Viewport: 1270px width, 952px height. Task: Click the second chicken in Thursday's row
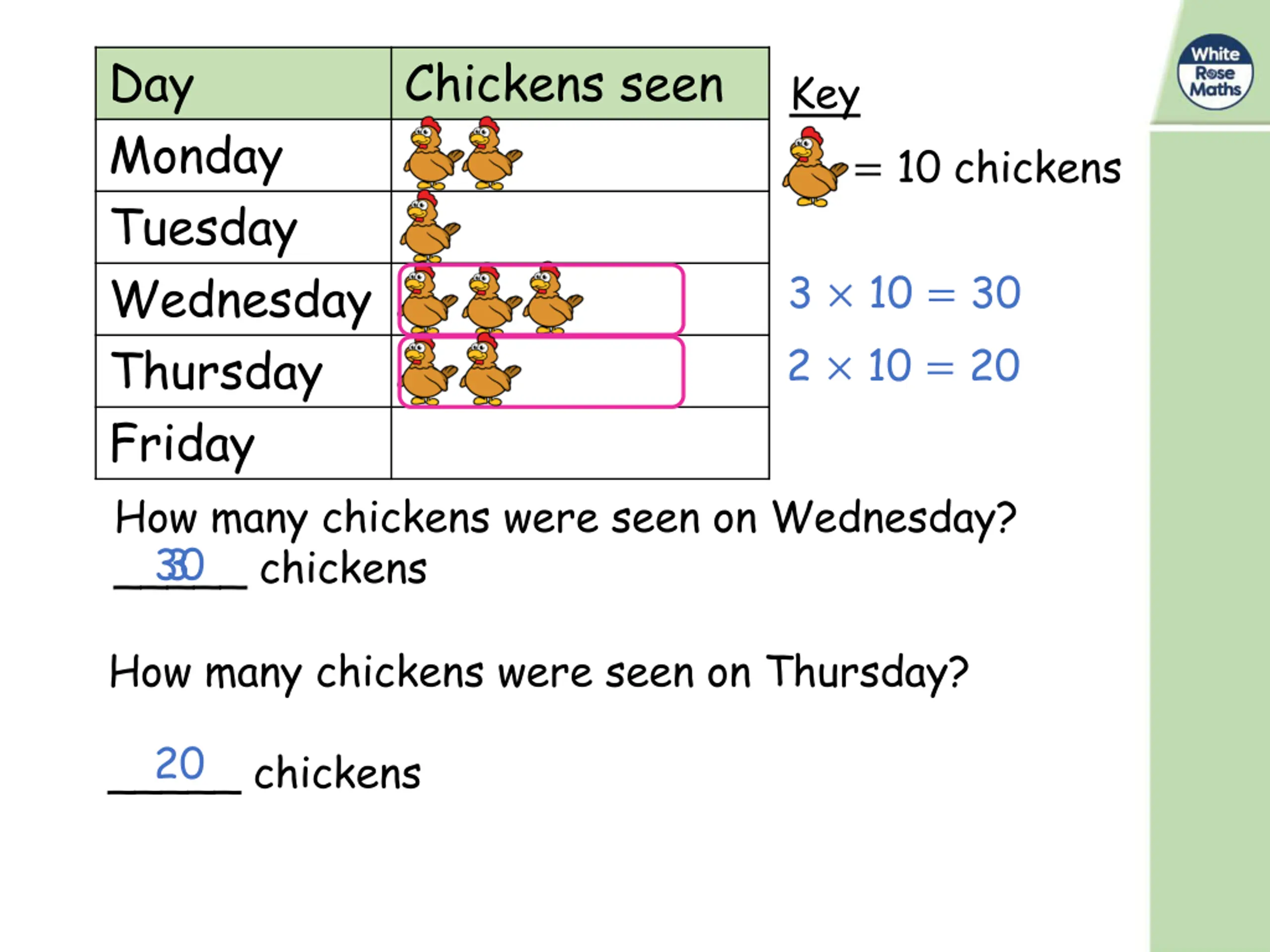(490, 372)
